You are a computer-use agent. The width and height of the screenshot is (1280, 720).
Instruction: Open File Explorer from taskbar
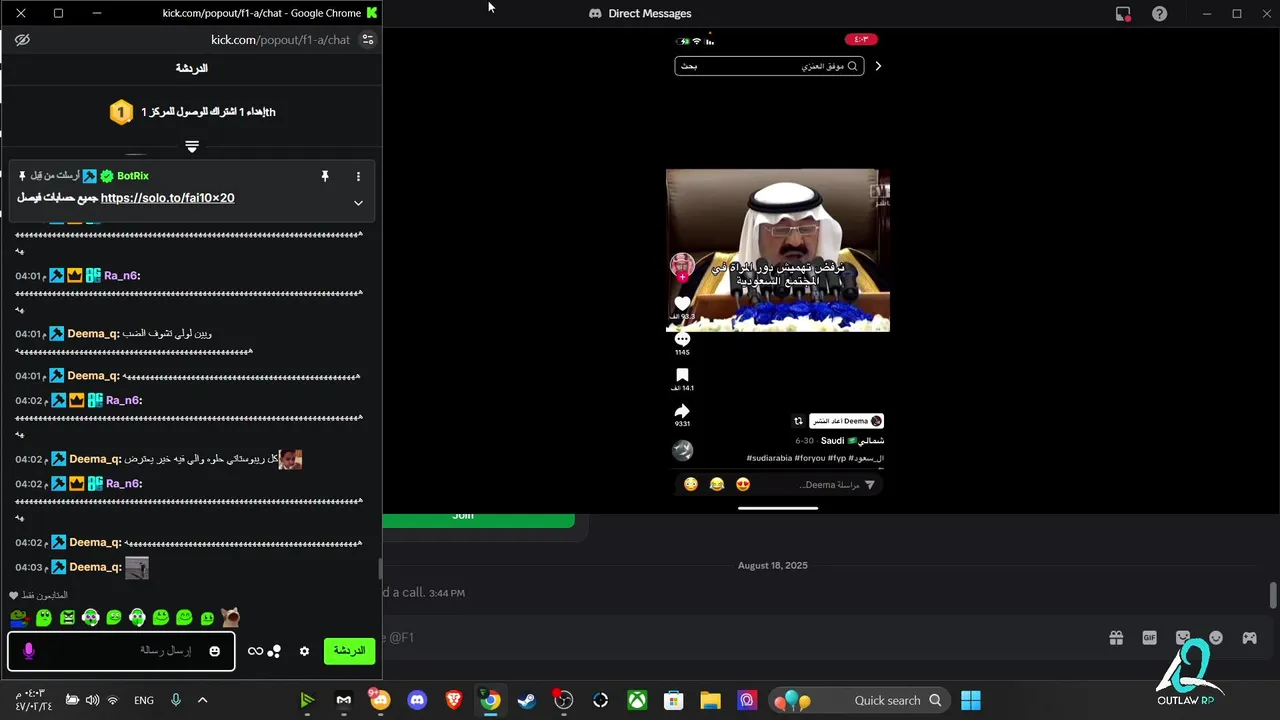click(710, 700)
